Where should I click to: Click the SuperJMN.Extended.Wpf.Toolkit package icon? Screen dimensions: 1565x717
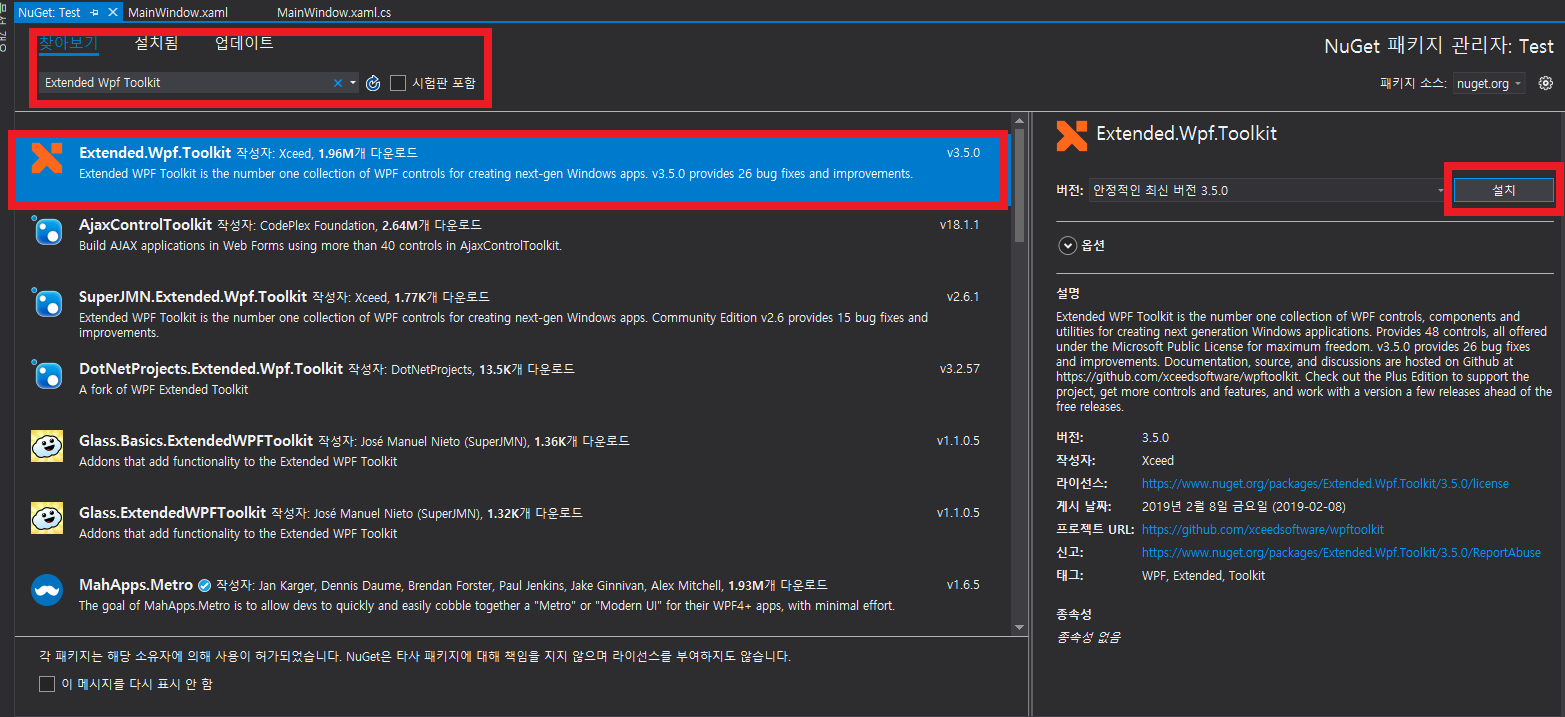pos(47,303)
